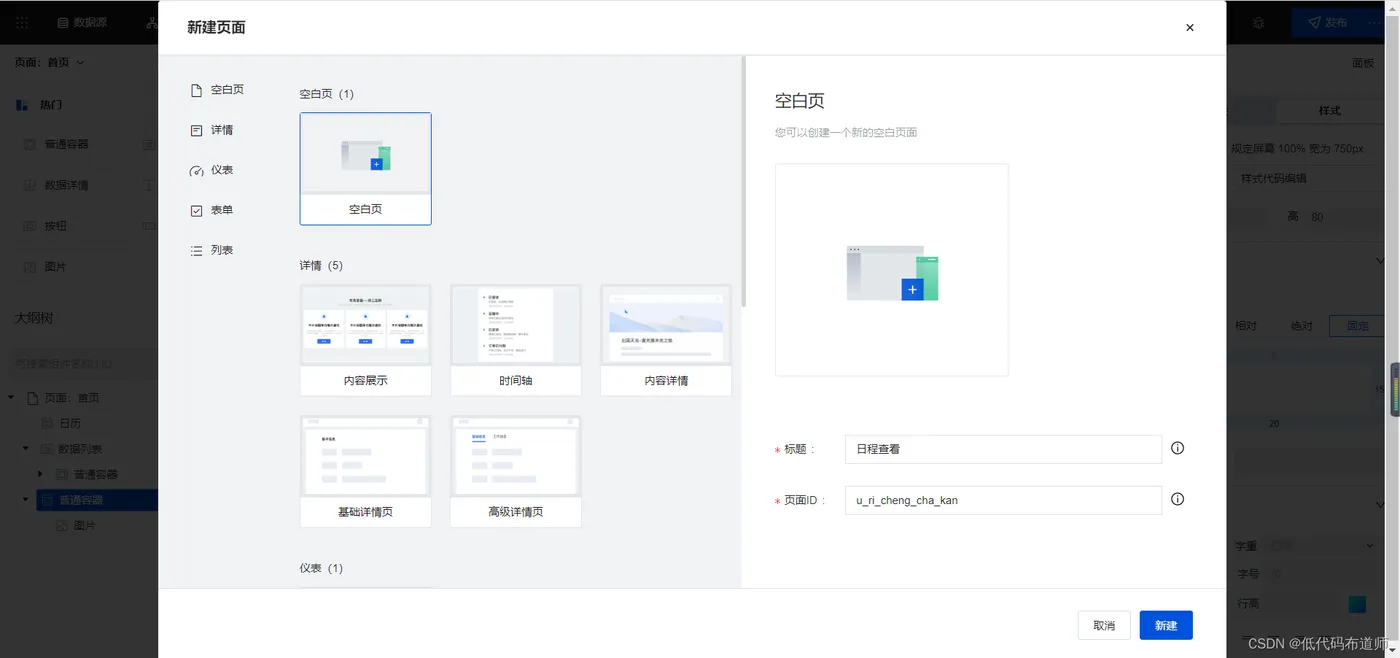The width and height of the screenshot is (1400, 658).
Task: Choose the 时间轴 template
Action: pos(516,340)
